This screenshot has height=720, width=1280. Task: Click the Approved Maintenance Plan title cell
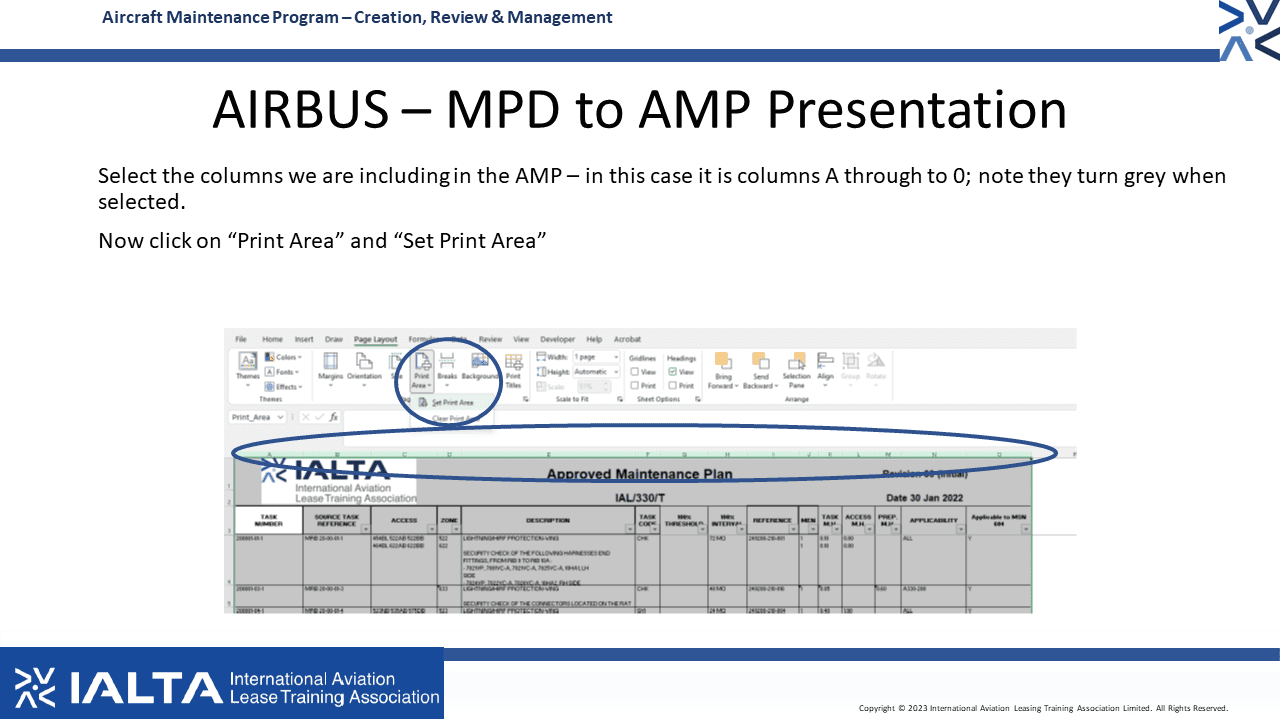tap(639, 474)
